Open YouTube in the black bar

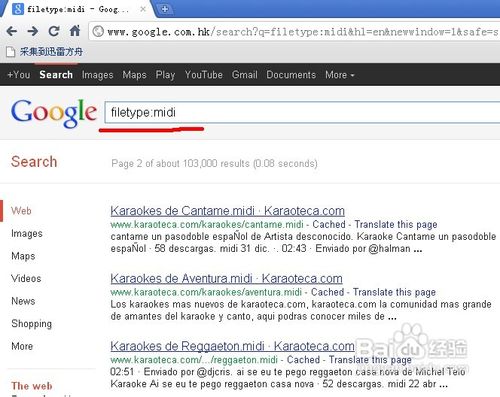point(204,75)
